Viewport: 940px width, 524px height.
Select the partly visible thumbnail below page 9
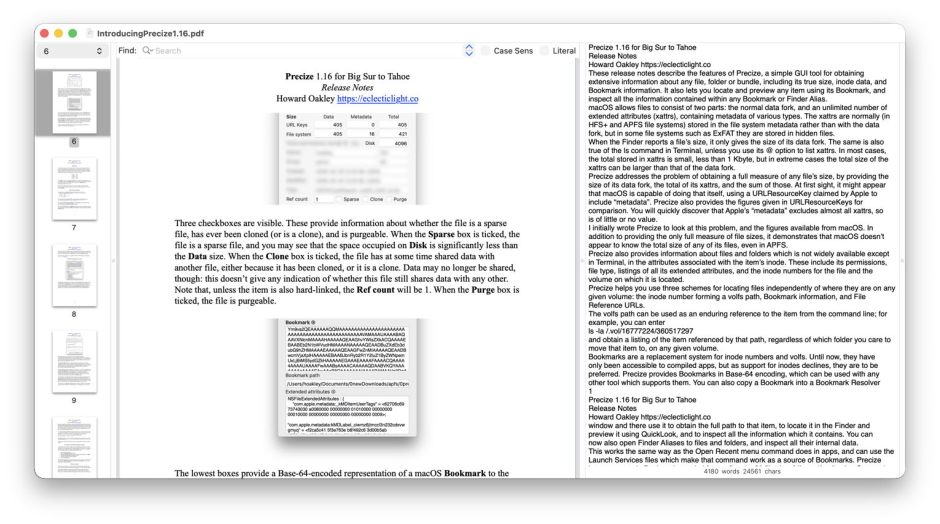coord(74,447)
